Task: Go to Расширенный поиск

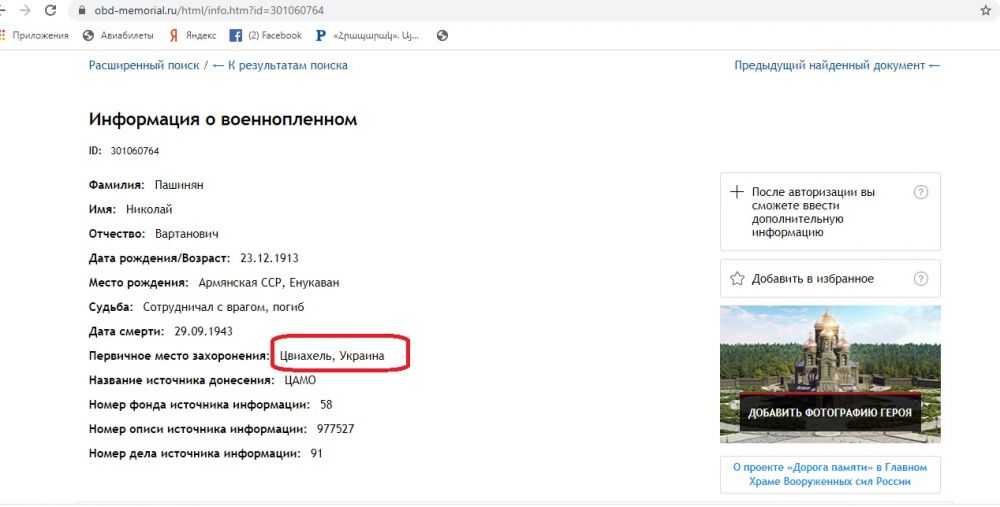Action: 144,65
